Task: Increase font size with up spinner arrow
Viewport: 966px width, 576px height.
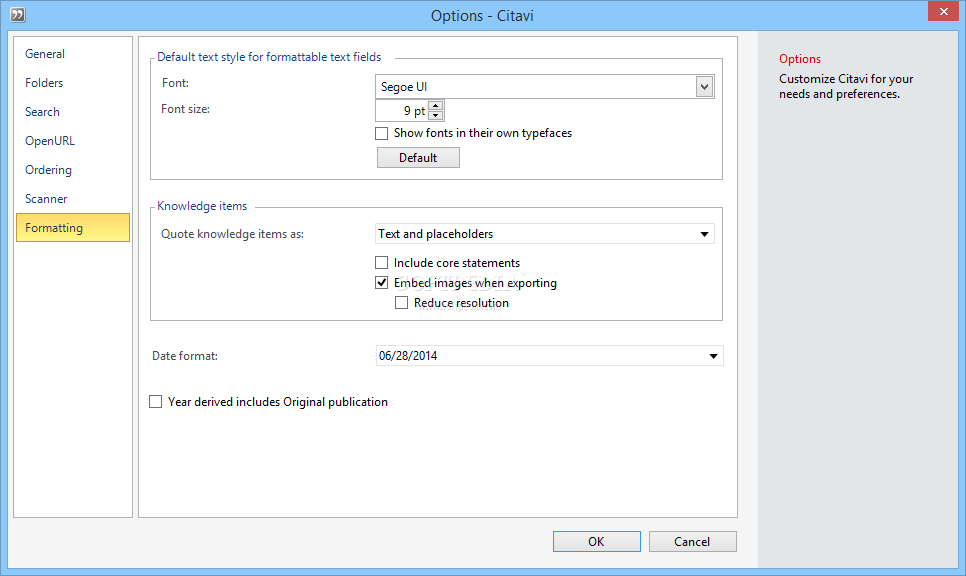Action: 436,106
